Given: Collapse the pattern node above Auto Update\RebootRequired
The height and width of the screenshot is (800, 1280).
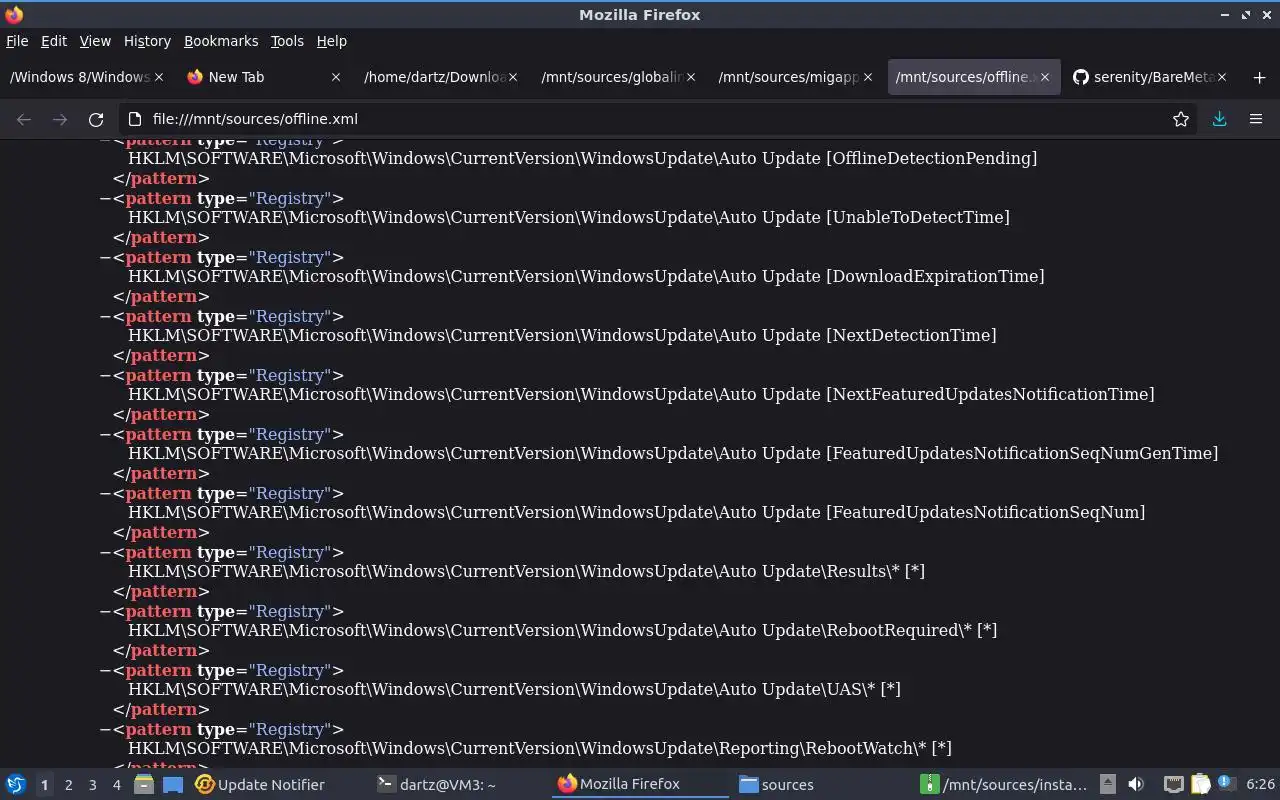Looking at the screenshot, I should tap(104, 611).
